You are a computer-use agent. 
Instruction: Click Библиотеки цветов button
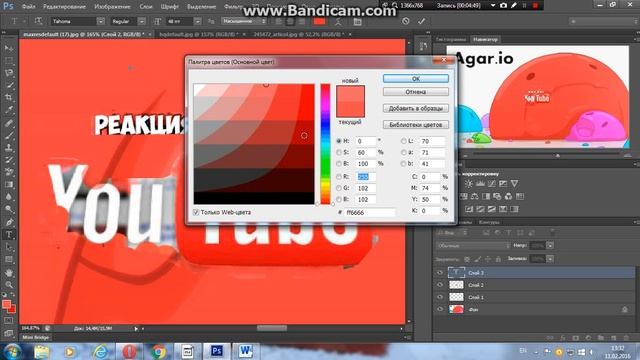click(416, 124)
